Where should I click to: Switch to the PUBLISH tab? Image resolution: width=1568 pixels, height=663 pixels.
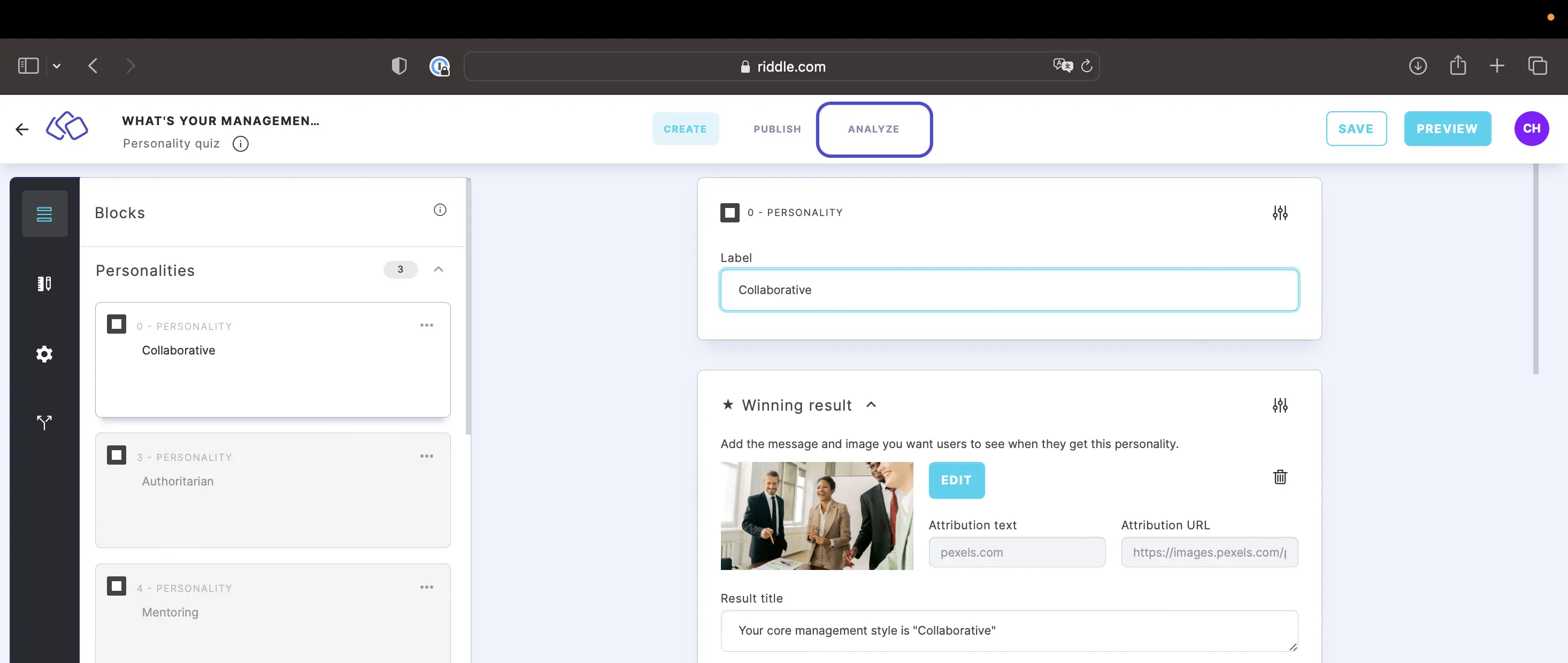[x=778, y=128]
